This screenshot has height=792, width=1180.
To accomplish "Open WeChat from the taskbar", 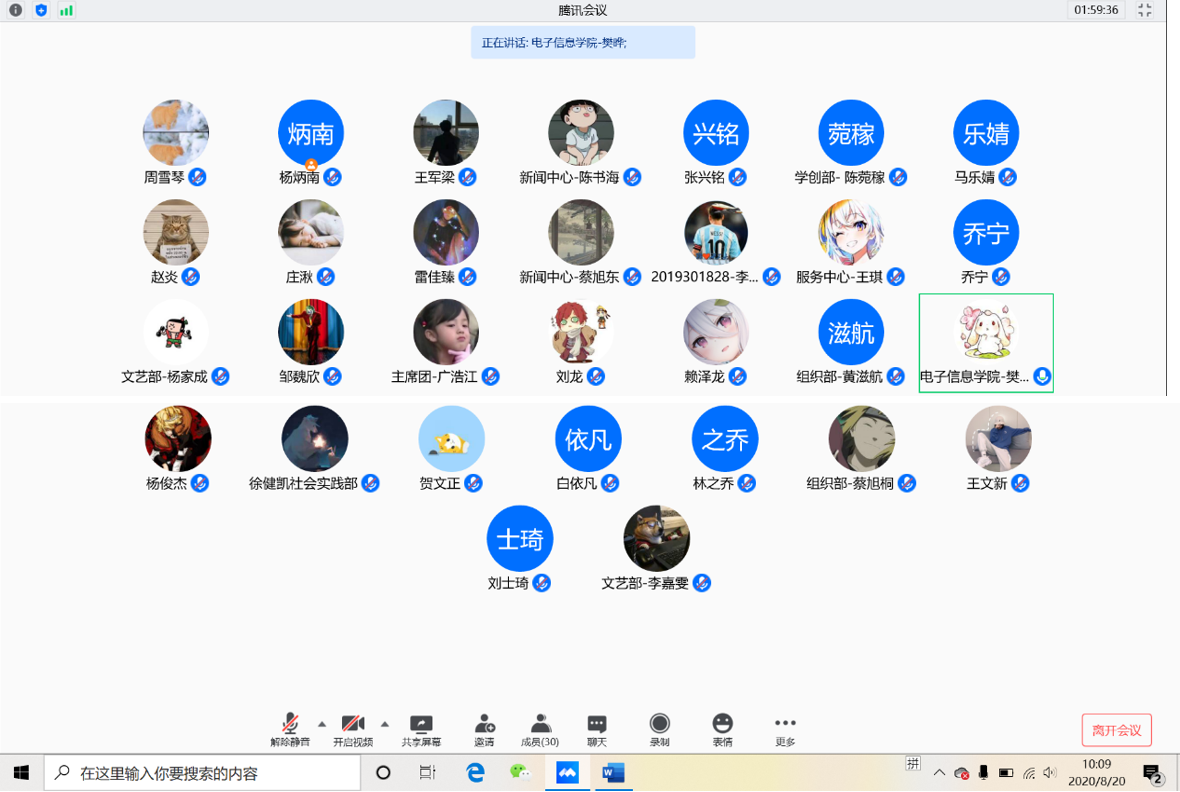I will [520, 772].
